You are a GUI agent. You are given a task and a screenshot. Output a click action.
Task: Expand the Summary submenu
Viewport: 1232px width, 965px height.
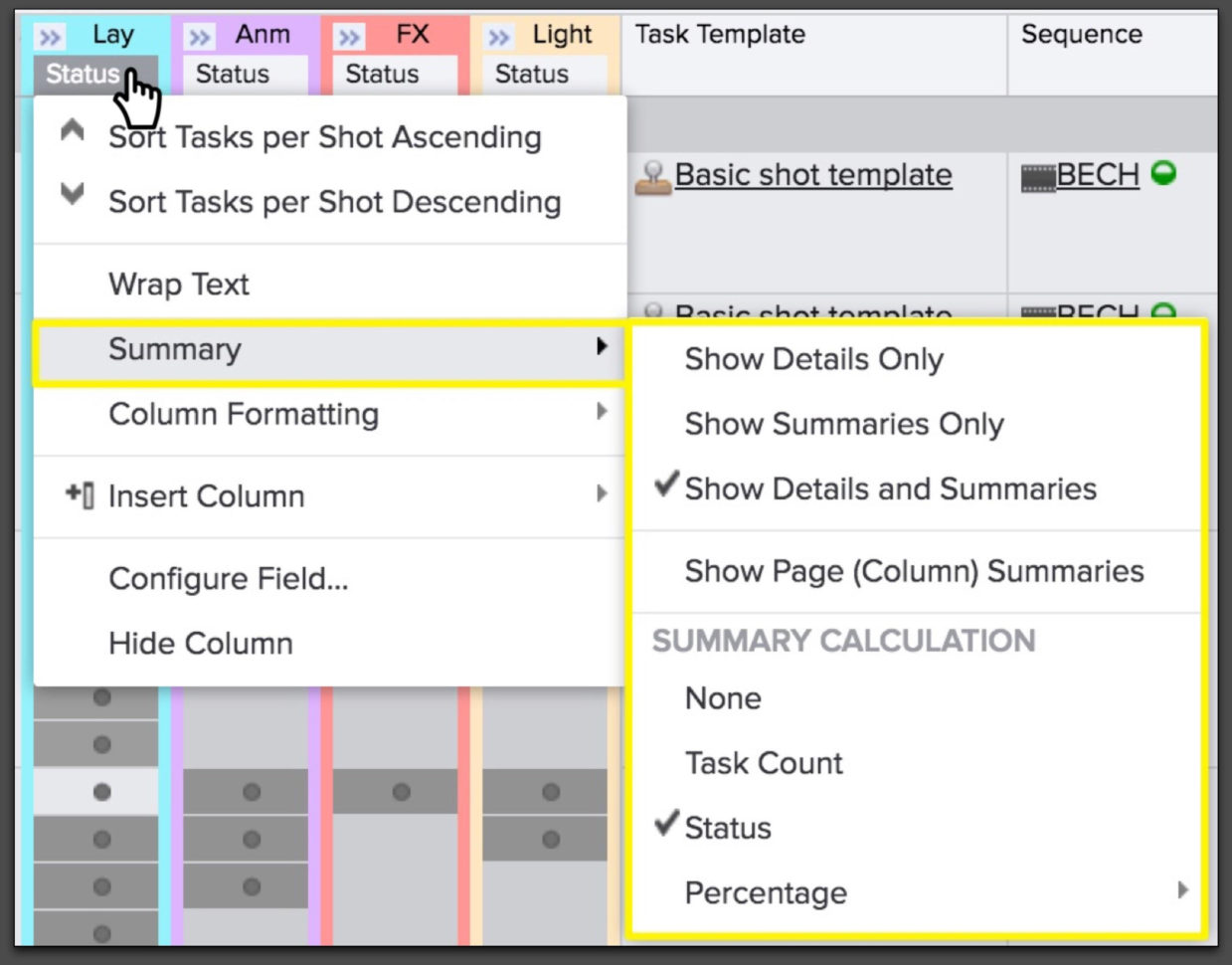tap(174, 349)
